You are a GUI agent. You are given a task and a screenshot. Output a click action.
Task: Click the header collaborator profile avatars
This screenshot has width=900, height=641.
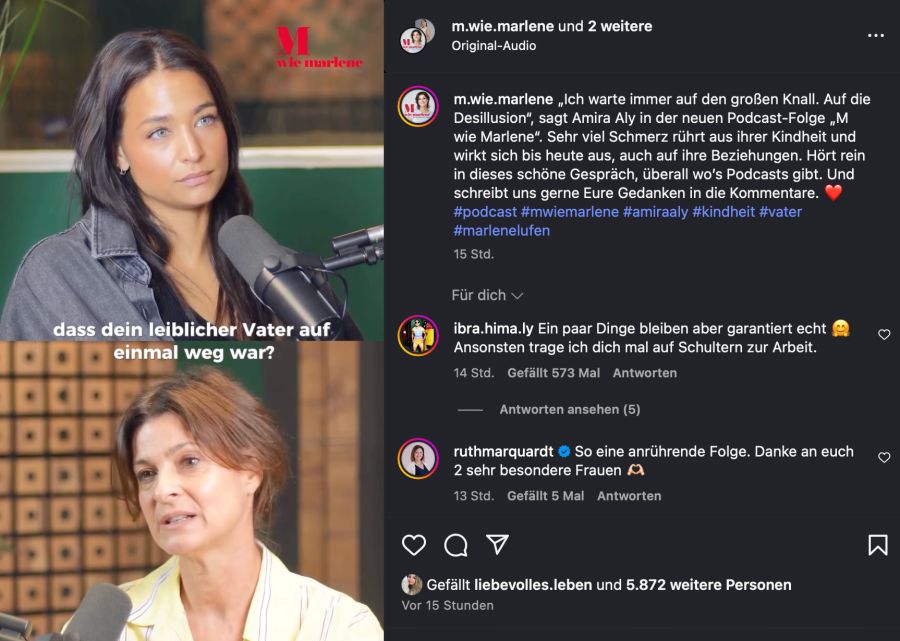click(417, 36)
